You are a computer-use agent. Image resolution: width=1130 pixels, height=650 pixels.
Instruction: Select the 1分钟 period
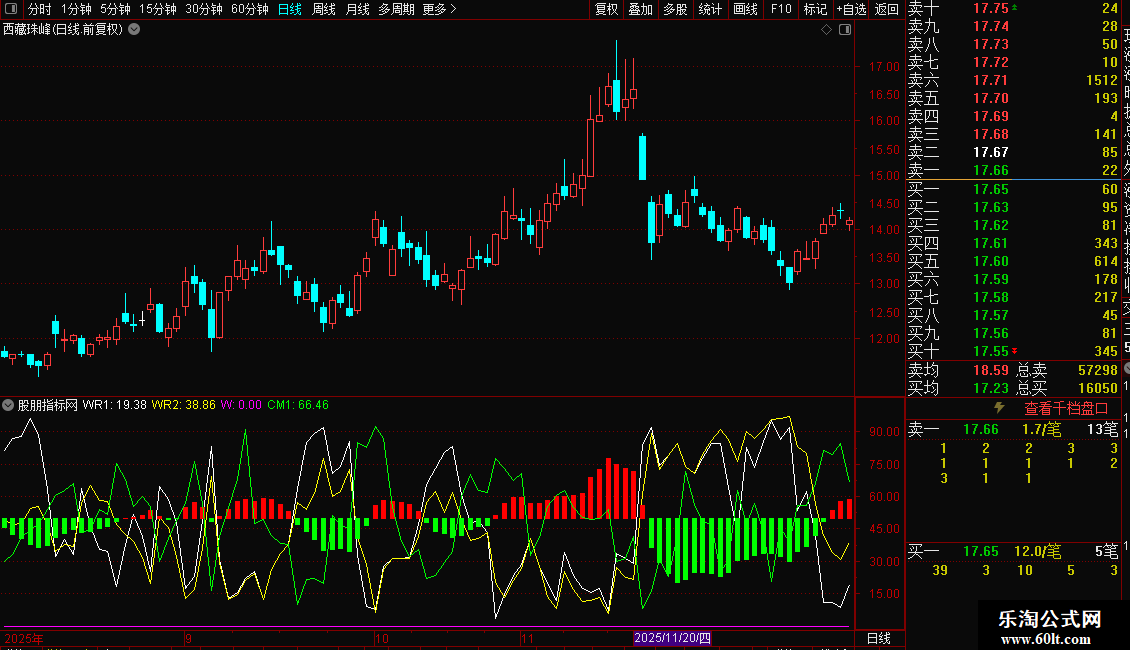76,9
